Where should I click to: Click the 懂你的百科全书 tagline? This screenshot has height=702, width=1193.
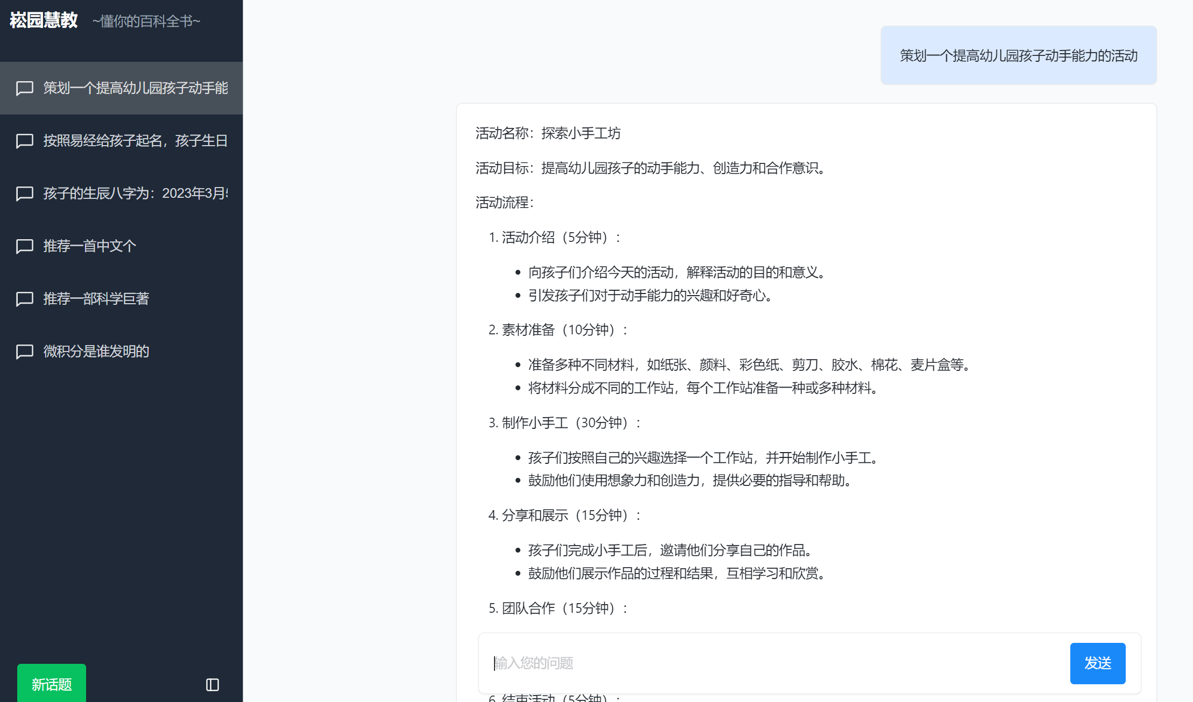146,21
